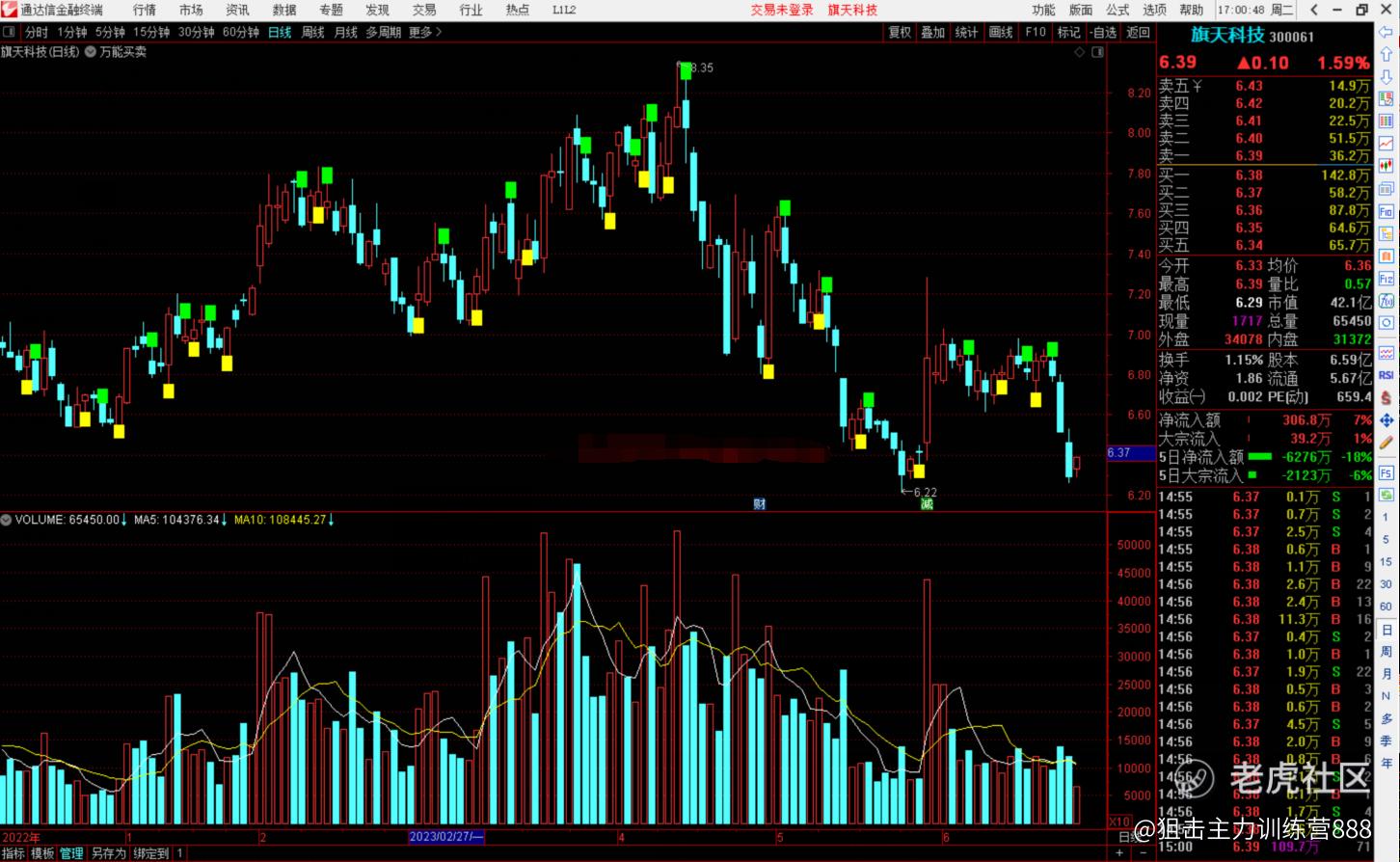Open the 资讯 menu

click(237, 10)
